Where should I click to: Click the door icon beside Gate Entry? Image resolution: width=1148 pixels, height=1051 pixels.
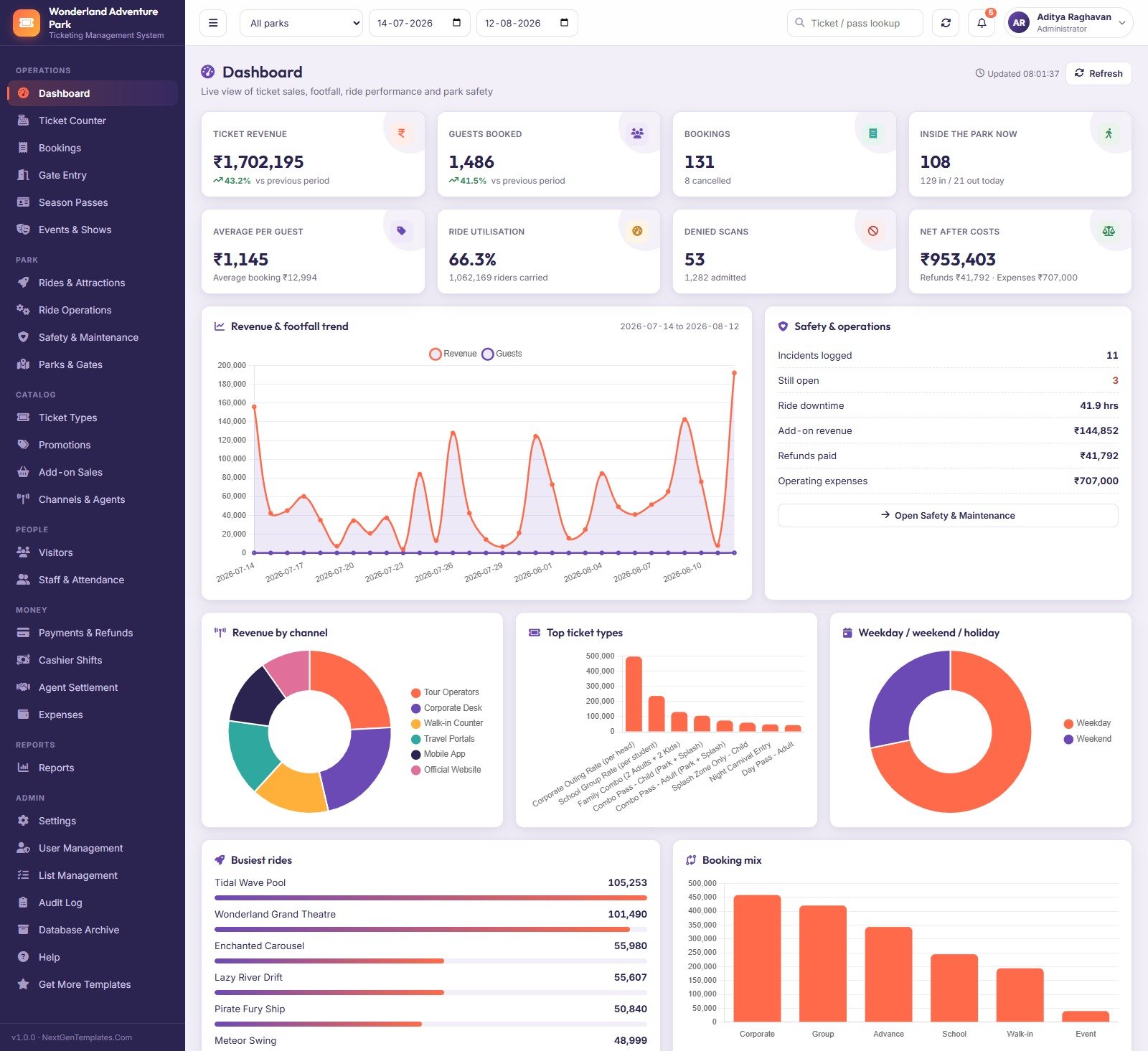[23, 175]
